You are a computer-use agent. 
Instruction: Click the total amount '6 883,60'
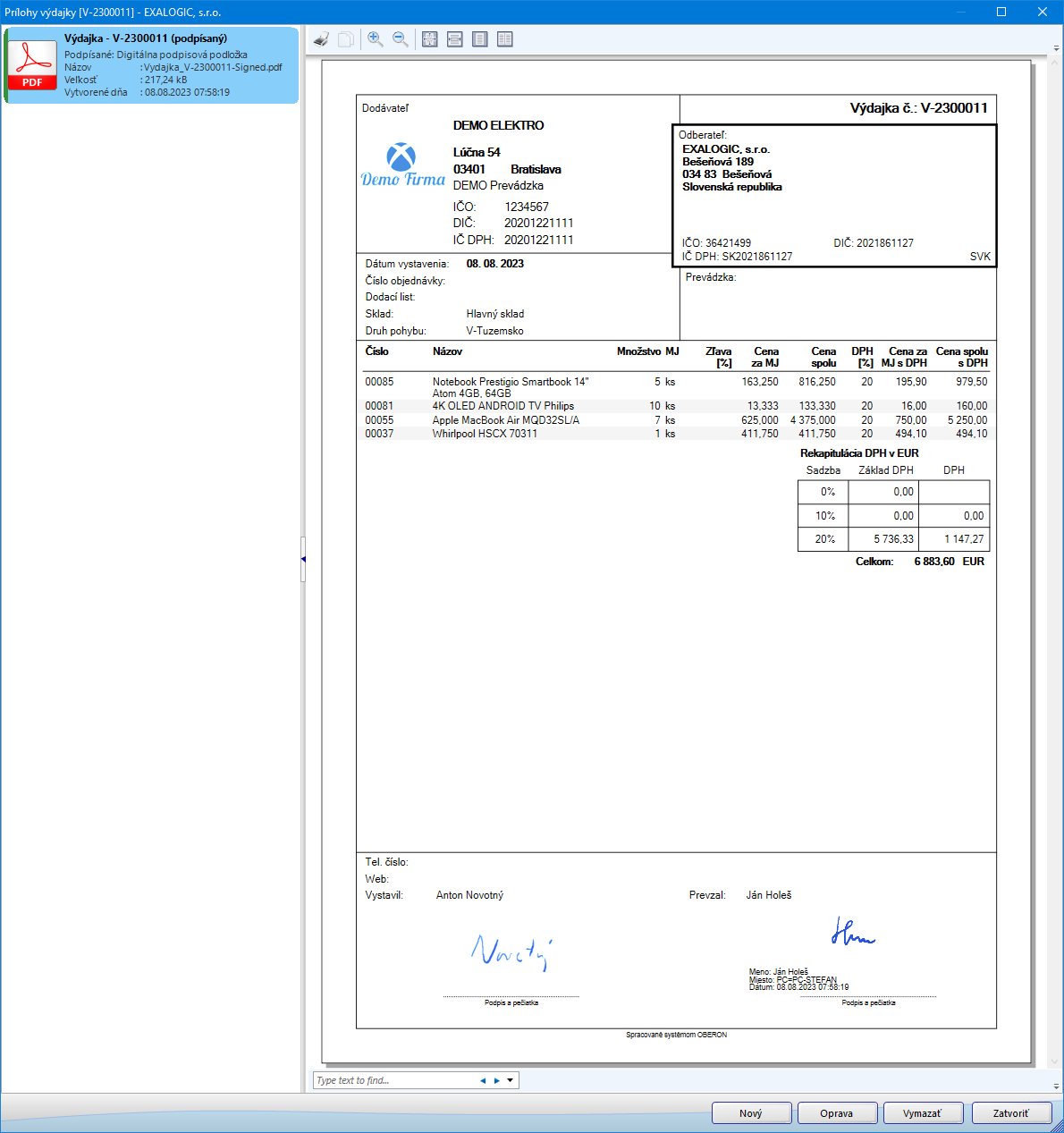coord(934,562)
